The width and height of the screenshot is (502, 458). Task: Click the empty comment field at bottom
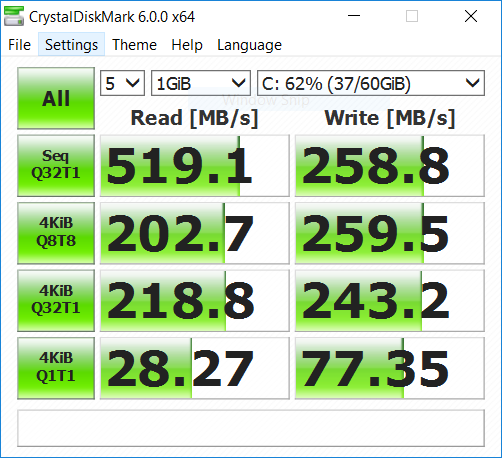251,428
